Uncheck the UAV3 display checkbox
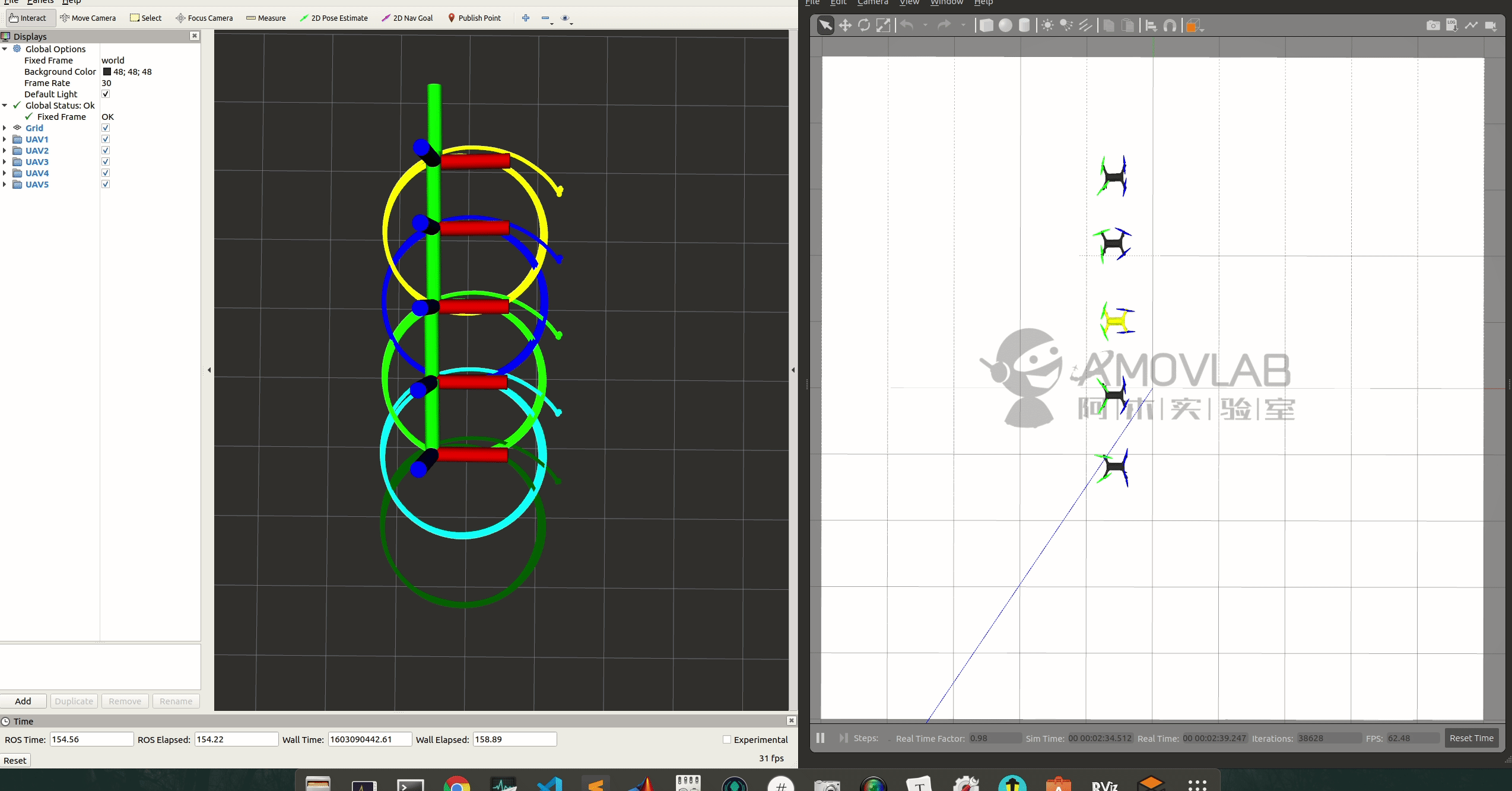This screenshot has height=791, width=1512. click(x=106, y=162)
